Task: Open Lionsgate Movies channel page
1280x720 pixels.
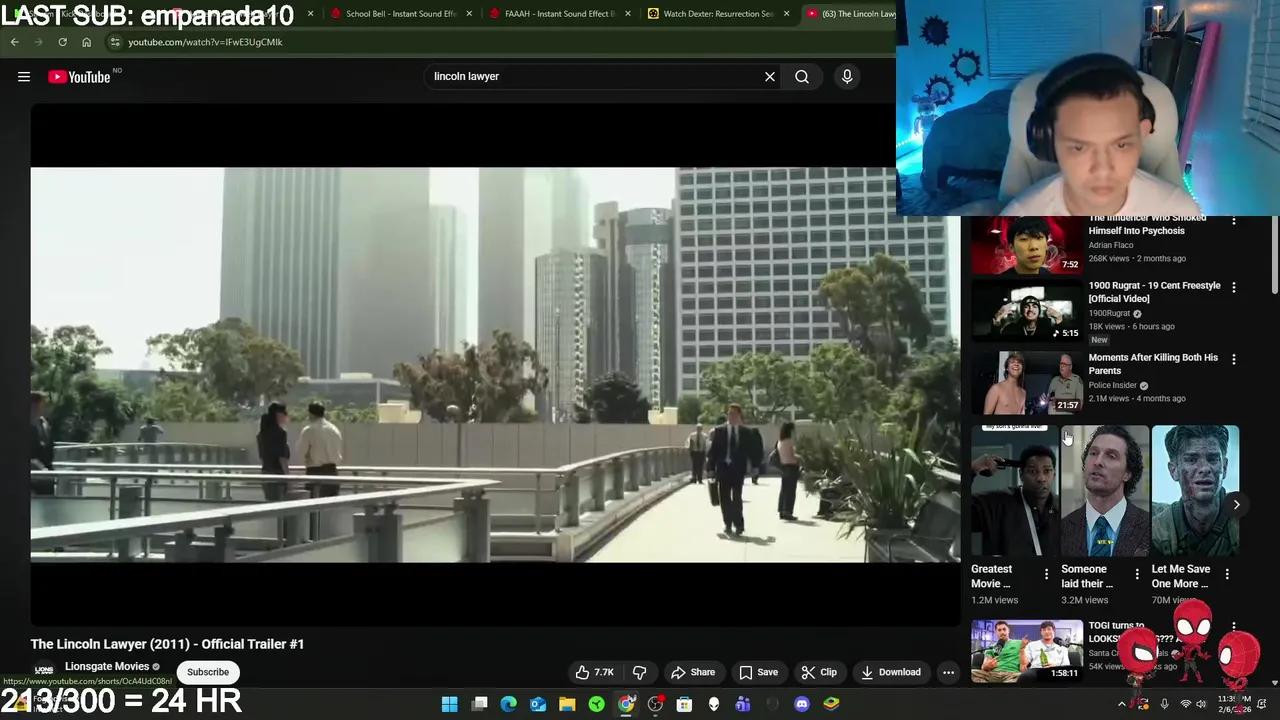Action: (107, 666)
